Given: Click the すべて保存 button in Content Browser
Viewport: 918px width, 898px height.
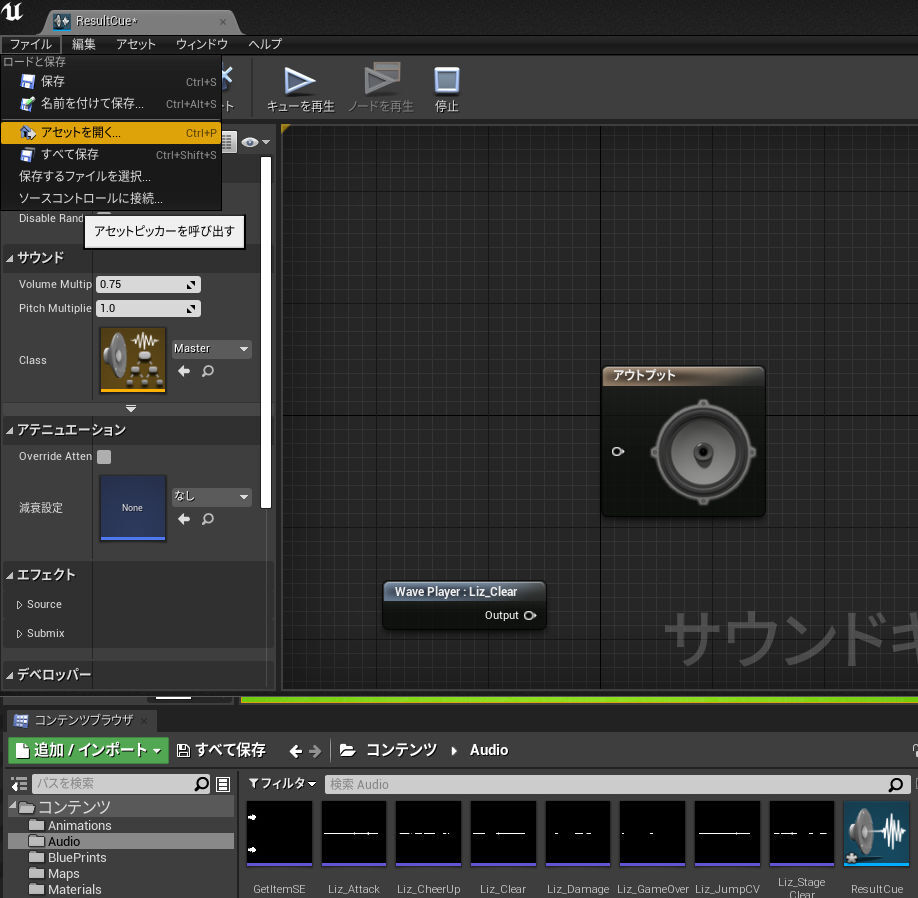Looking at the screenshot, I should click(221, 750).
